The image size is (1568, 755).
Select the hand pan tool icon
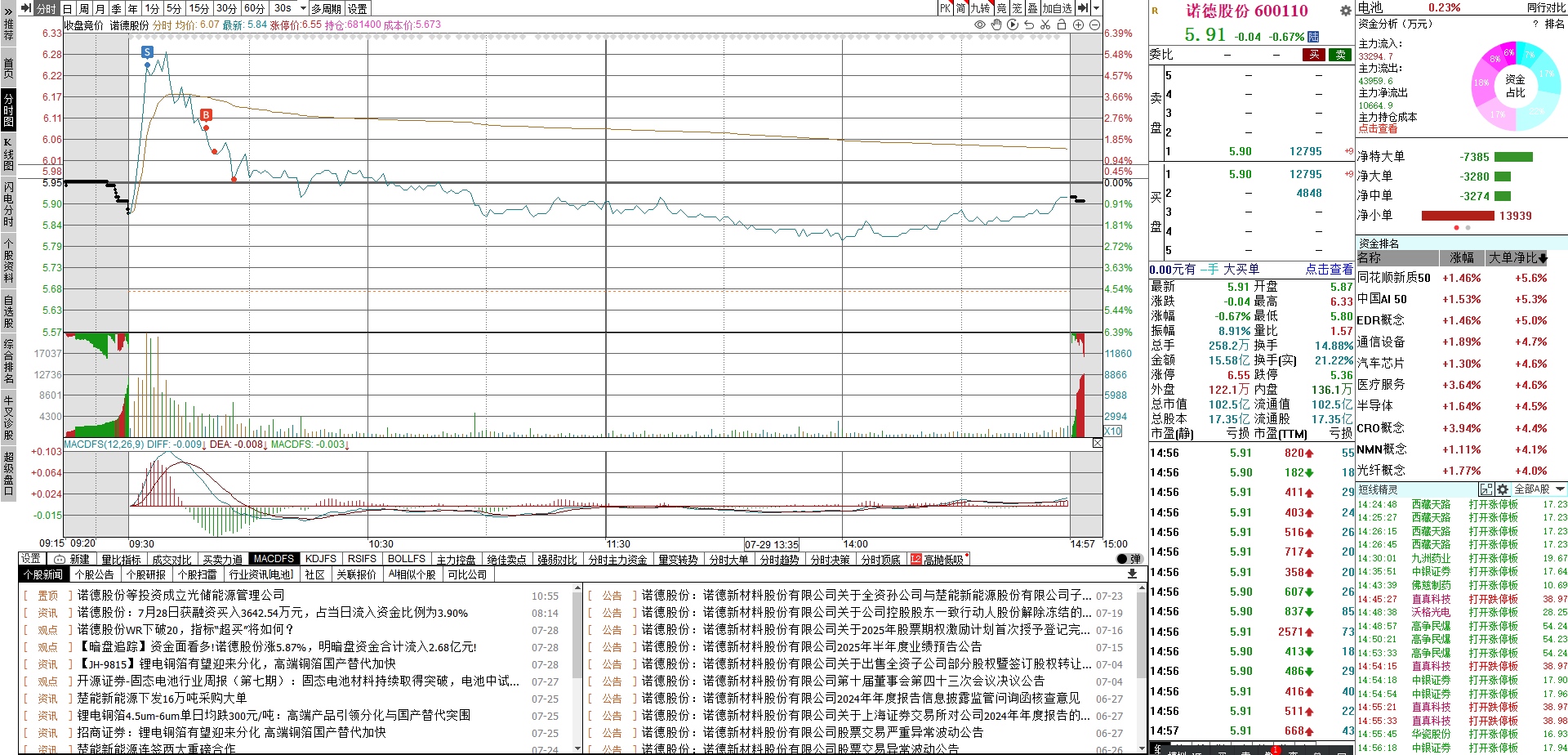[996, 25]
